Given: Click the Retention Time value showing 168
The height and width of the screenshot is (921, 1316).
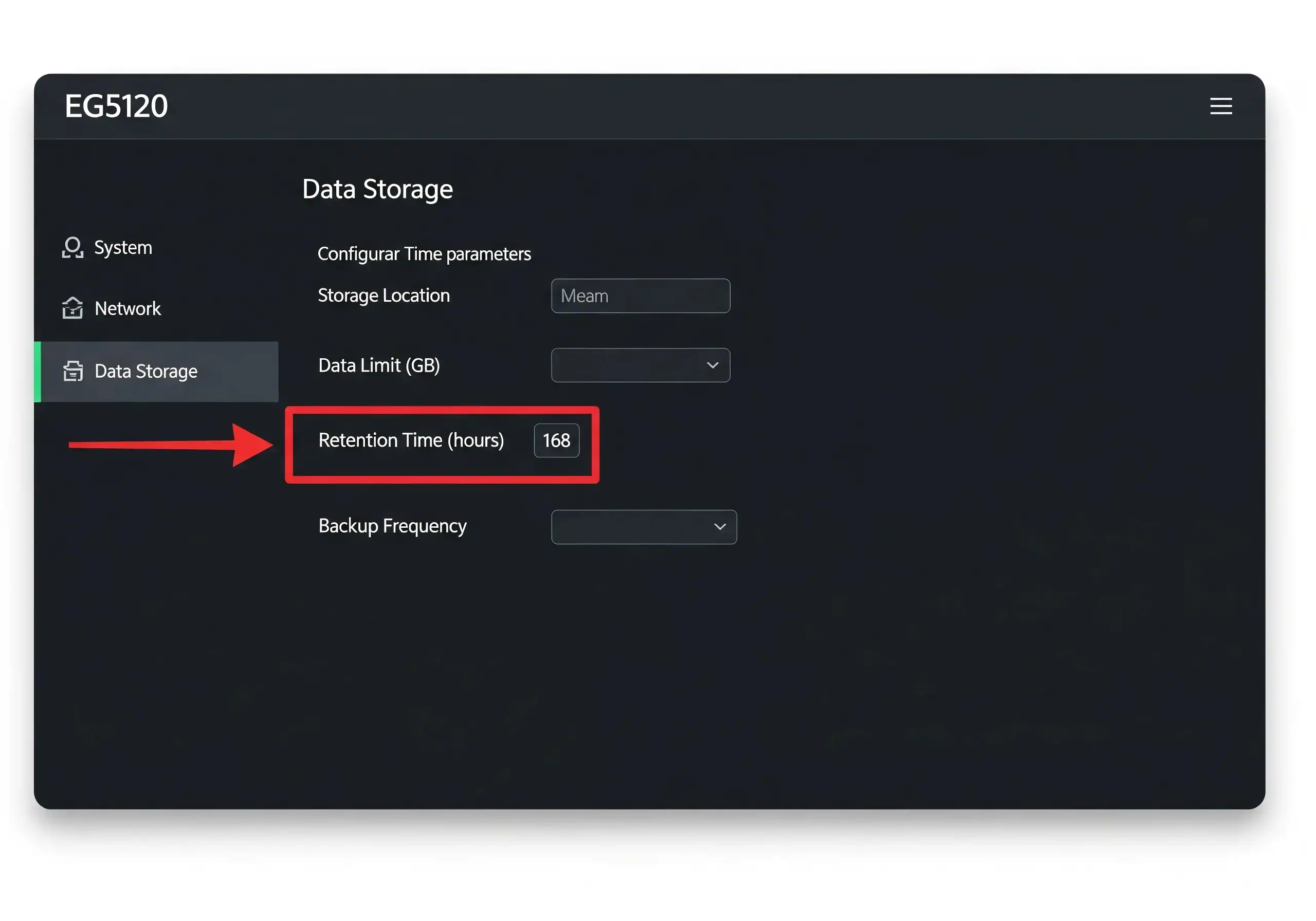Looking at the screenshot, I should [557, 440].
